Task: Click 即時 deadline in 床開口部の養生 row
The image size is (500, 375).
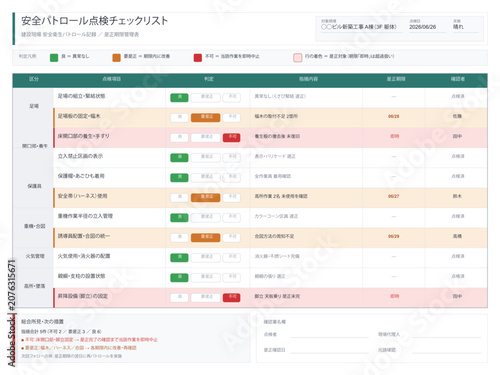Action: pos(395,136)
